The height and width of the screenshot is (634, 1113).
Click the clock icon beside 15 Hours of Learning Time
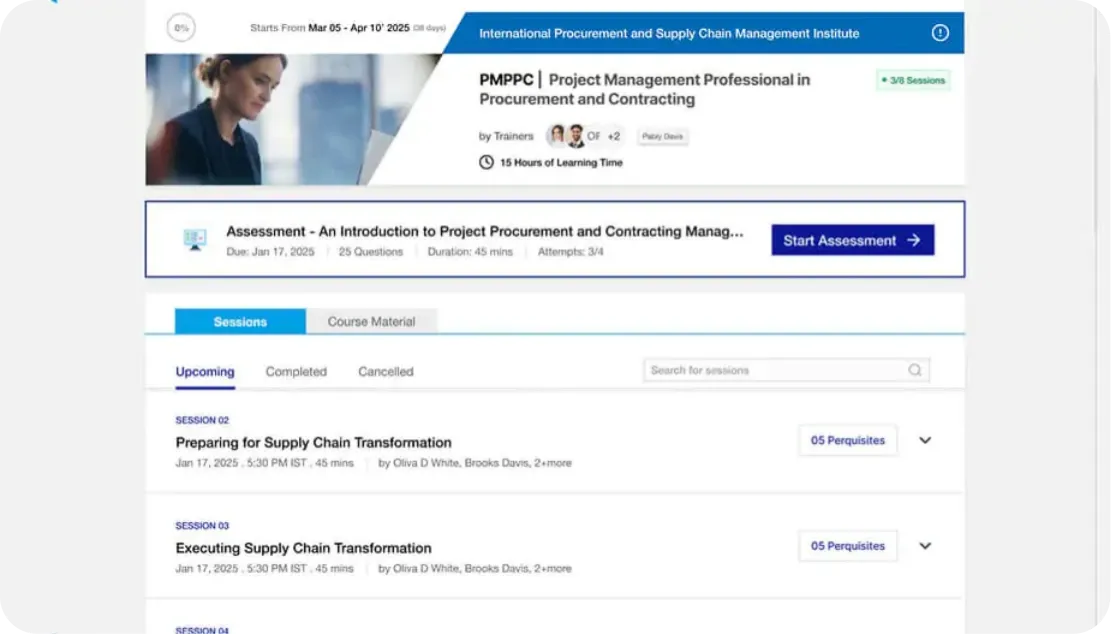point(486,162)
